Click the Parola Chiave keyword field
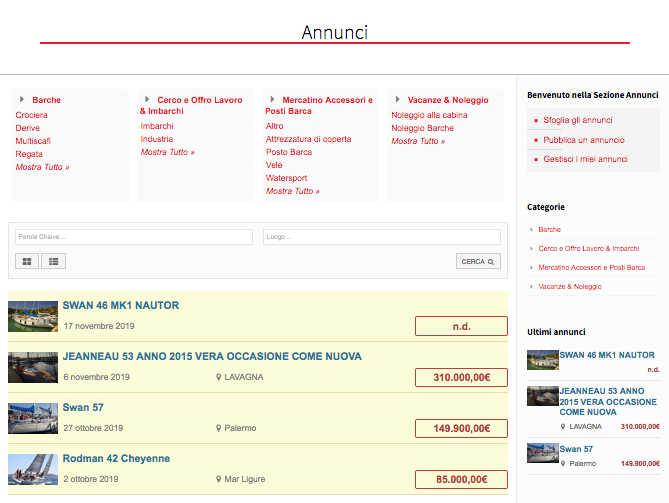The height and width of the screenshot is (503, 669). pos(133,237)
